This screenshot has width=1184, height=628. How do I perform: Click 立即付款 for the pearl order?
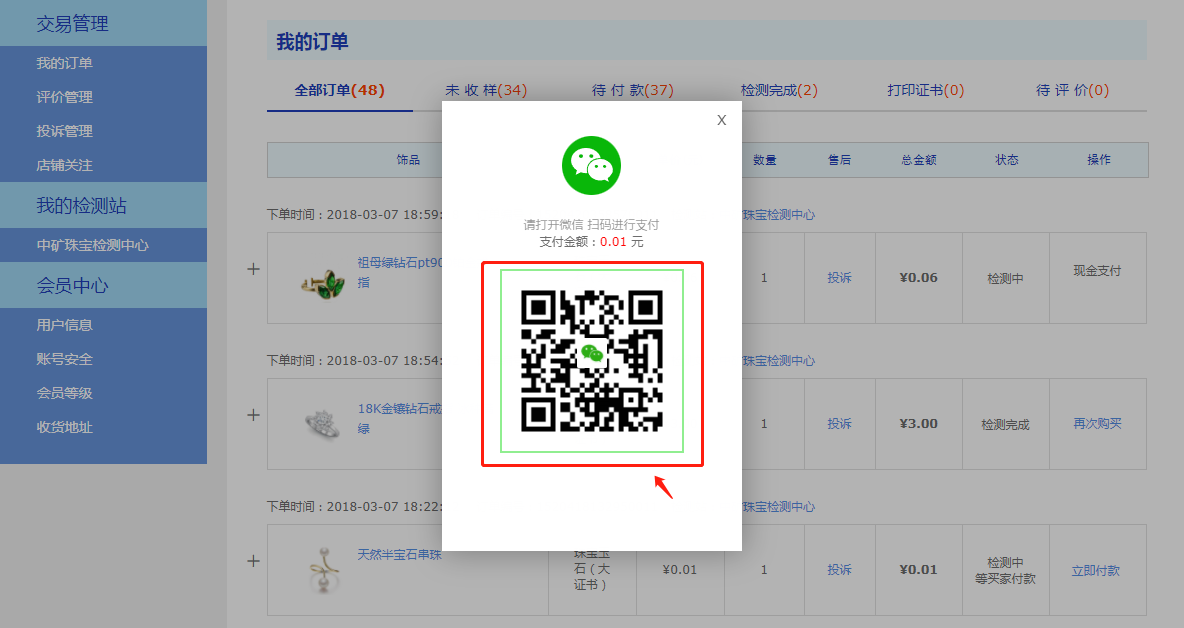pyautogui.click(x=1096, y=571)
